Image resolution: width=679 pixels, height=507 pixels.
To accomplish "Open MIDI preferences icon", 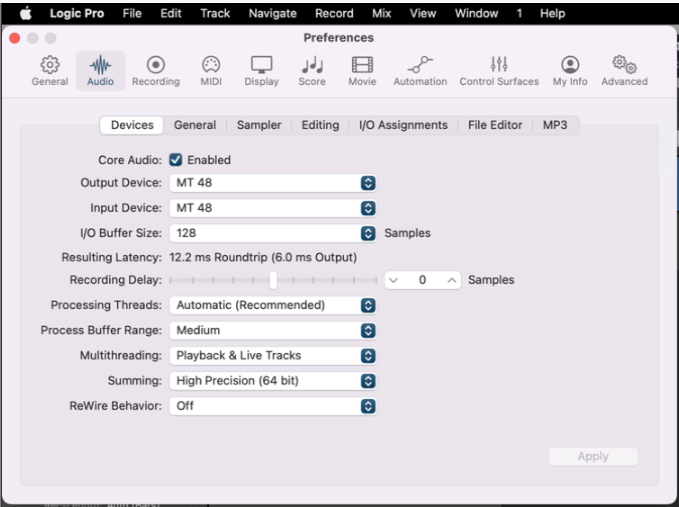I will tap(211, 65).
